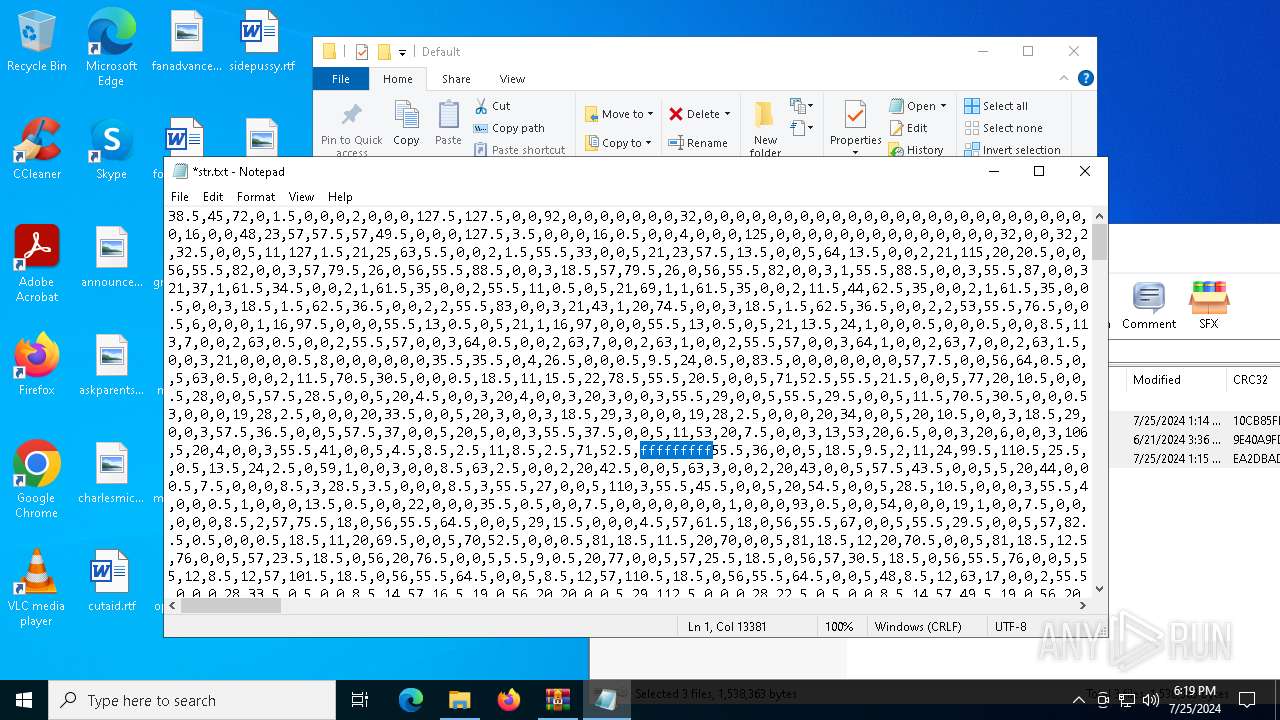
Task: Click the Copy icon in Explorer ribbon
Action: tap(406, 115)
